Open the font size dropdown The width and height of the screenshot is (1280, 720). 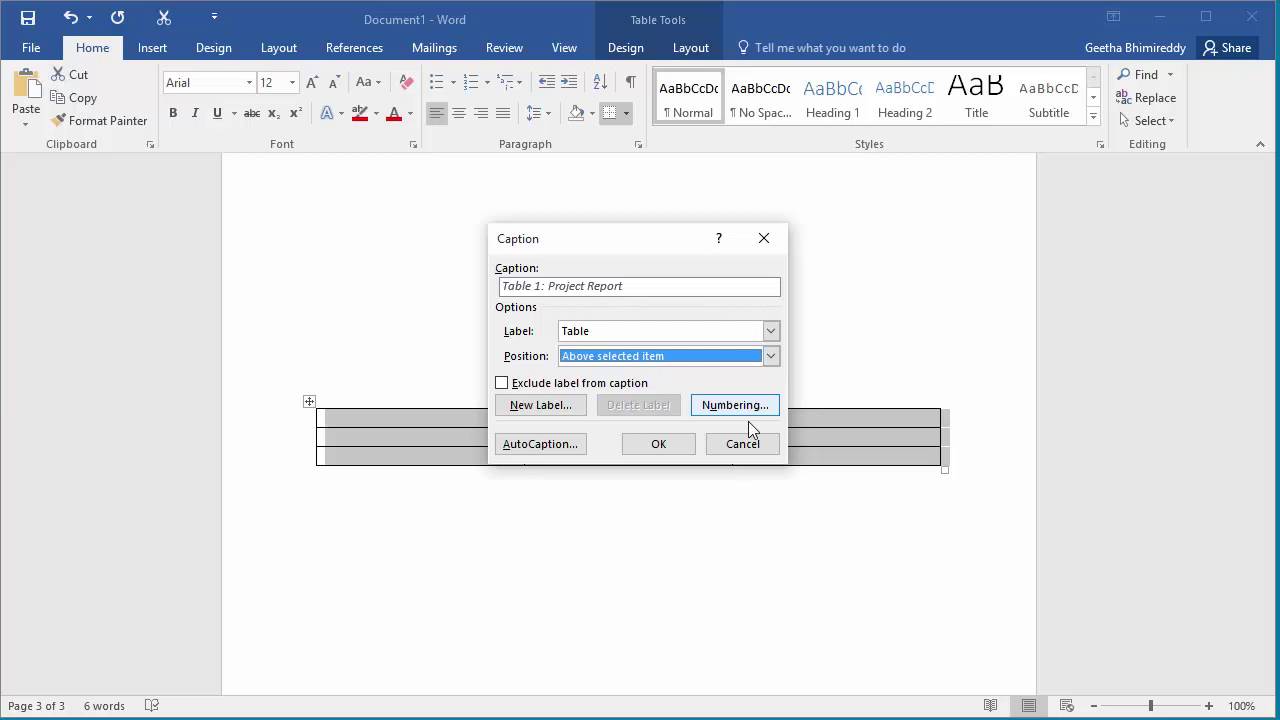pos(292,83)
